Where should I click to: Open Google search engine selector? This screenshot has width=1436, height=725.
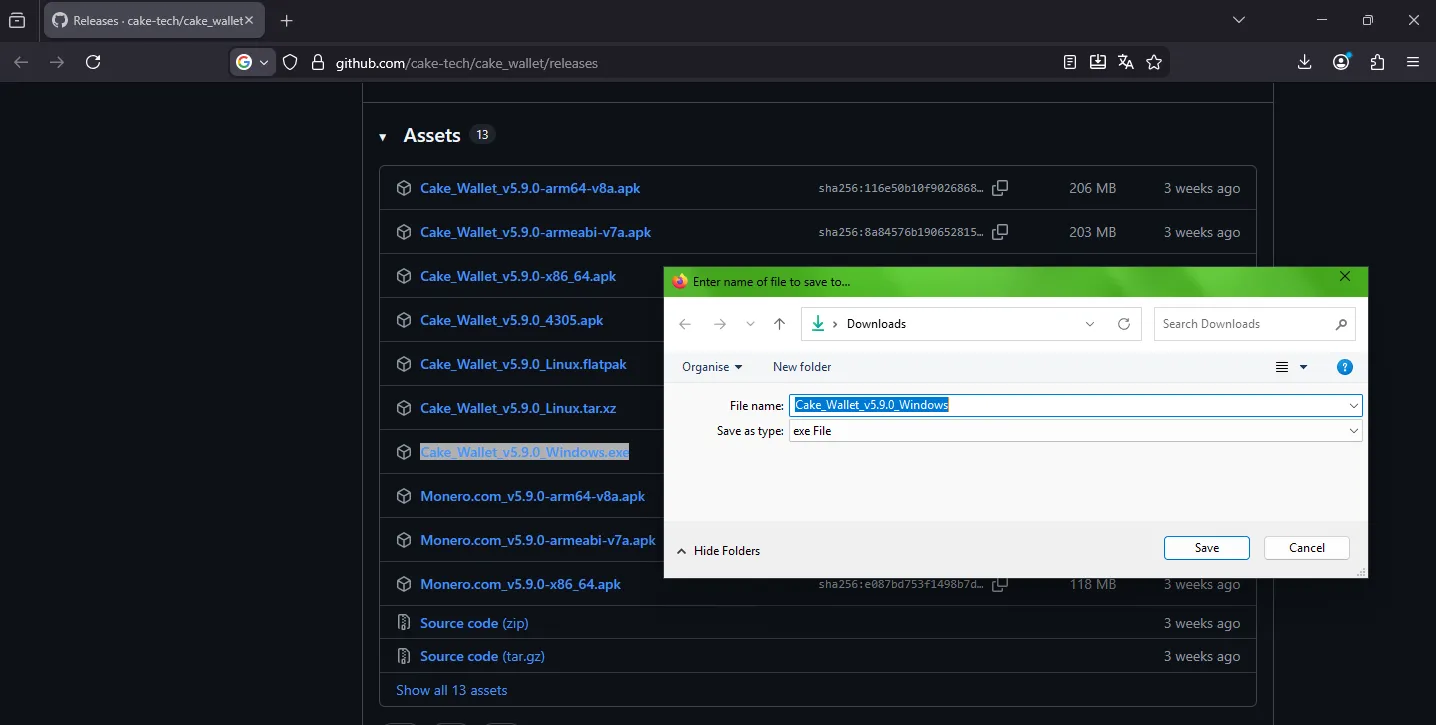(252, 62)
